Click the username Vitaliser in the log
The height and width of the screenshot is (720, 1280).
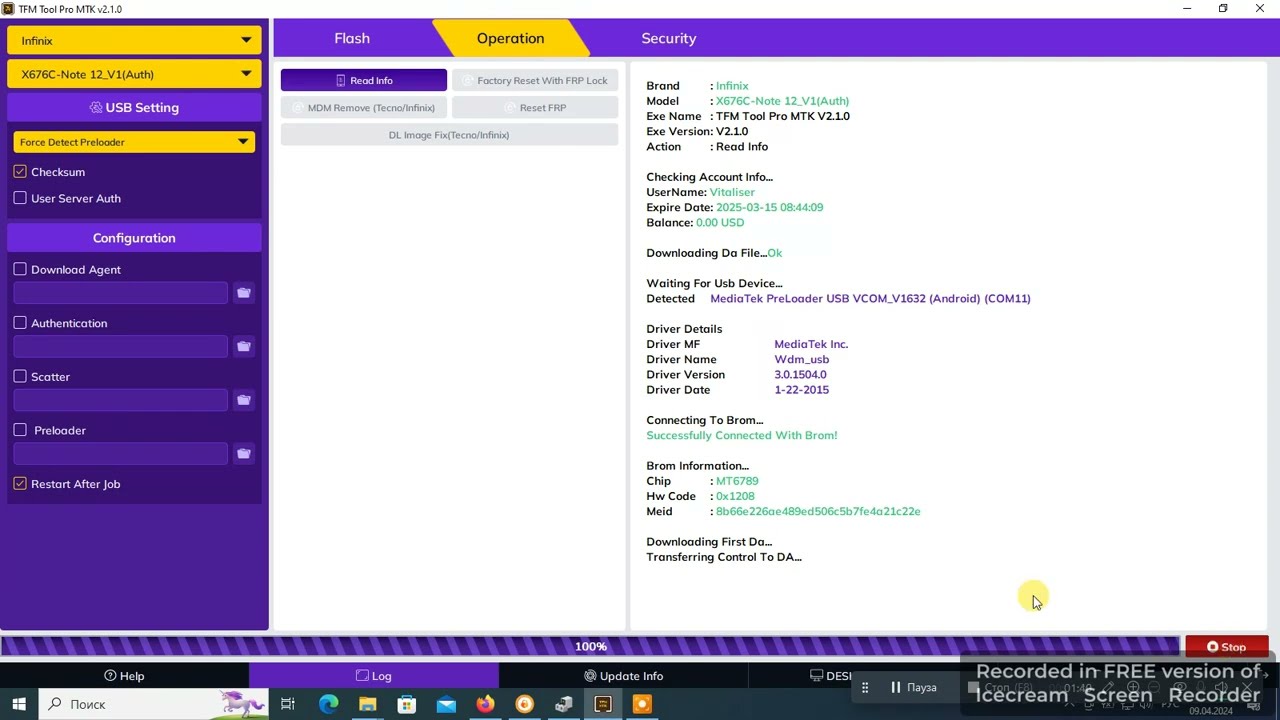coord(732,192)
